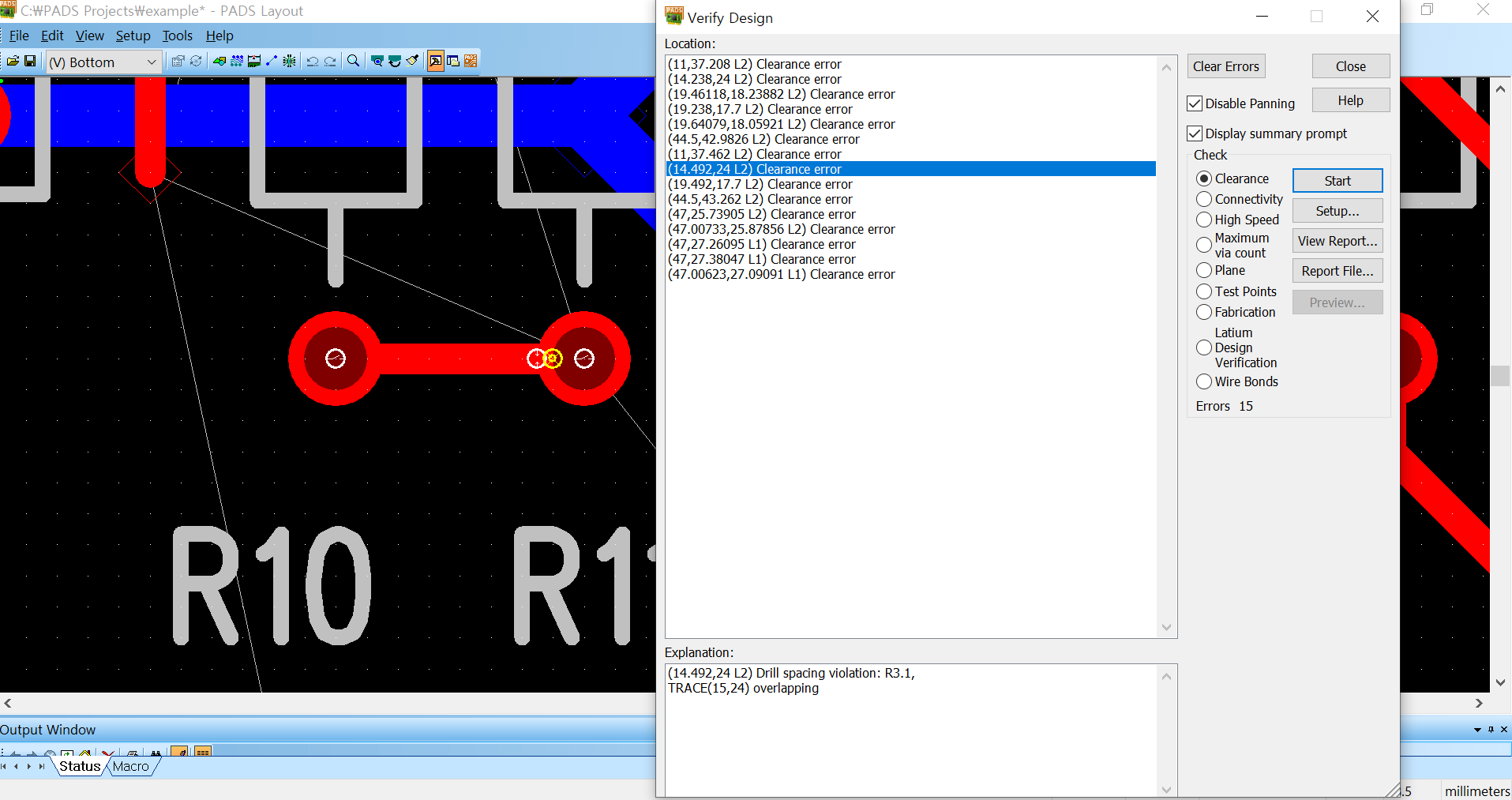Click the canvas vertical scrollbar thumb
Screen dimensions: 1512x800
click(x=1500, y=376)
